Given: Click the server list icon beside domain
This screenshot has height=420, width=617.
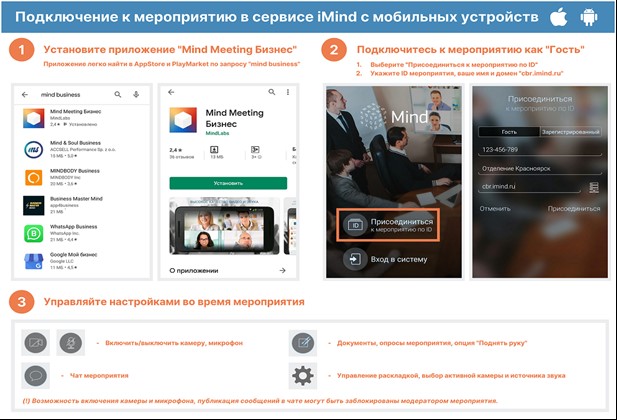Looking at the screenshot, I should 593,187.
